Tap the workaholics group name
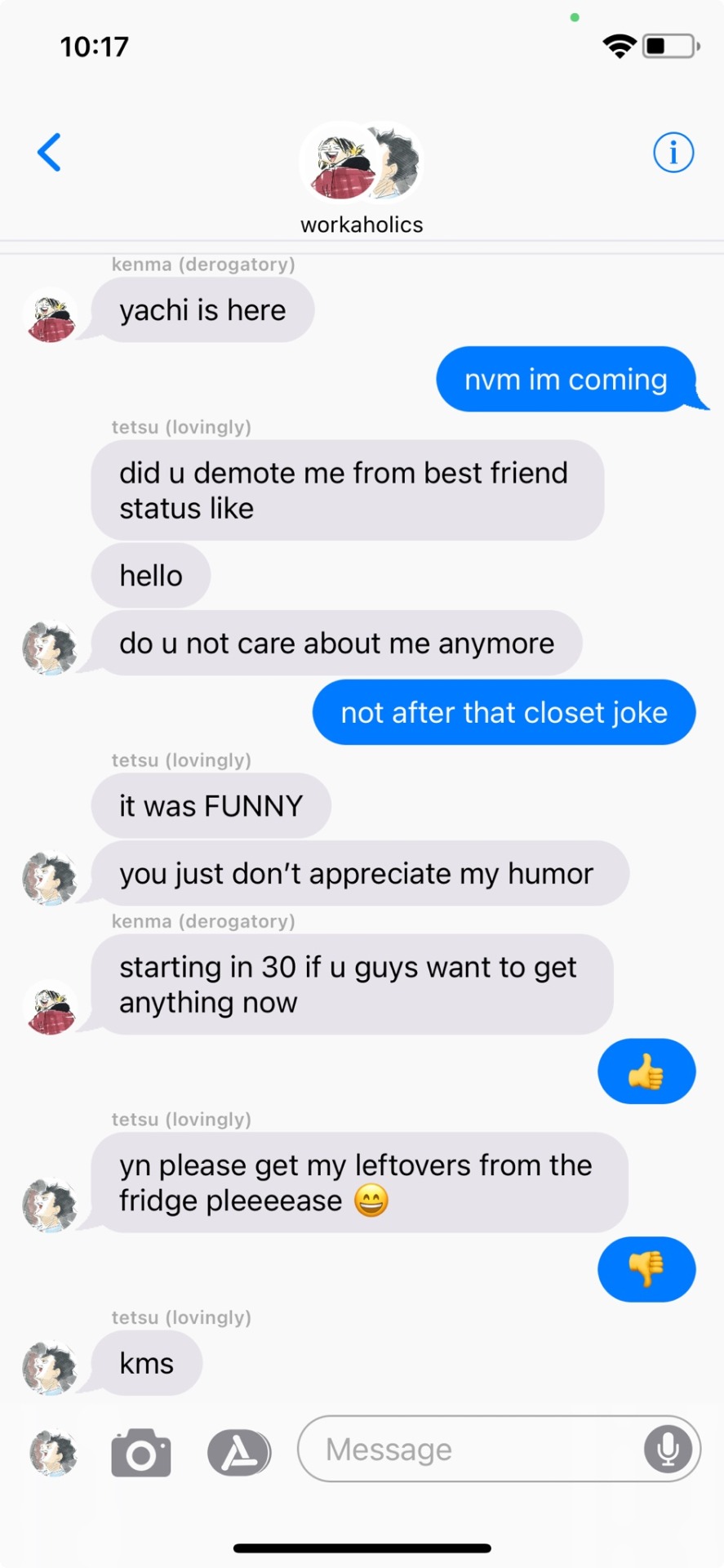The width and height of the screenshot is (724, 1568). (x=362, y=225)
